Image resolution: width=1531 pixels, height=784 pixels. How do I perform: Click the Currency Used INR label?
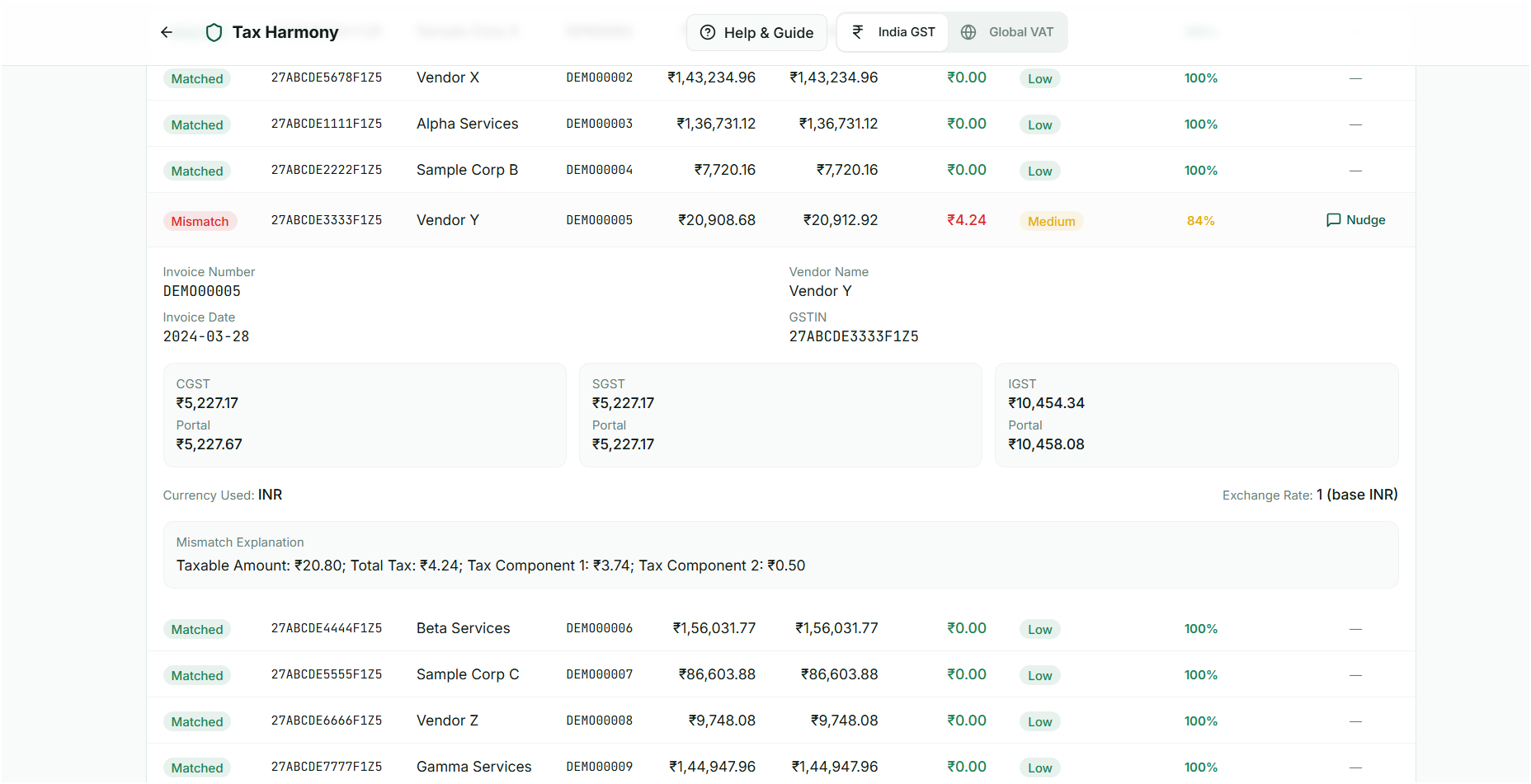point(223,495)
